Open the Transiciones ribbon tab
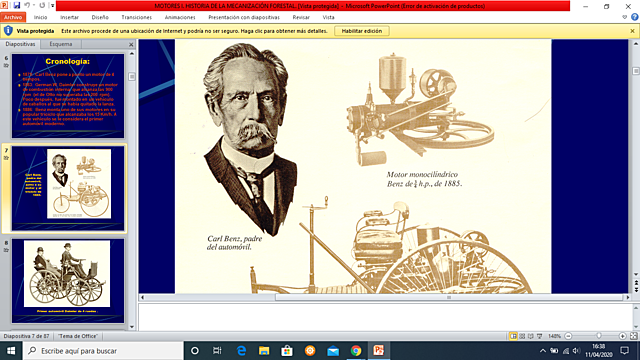The width and height of the screenshot is (640, 360). coord(136,17)
